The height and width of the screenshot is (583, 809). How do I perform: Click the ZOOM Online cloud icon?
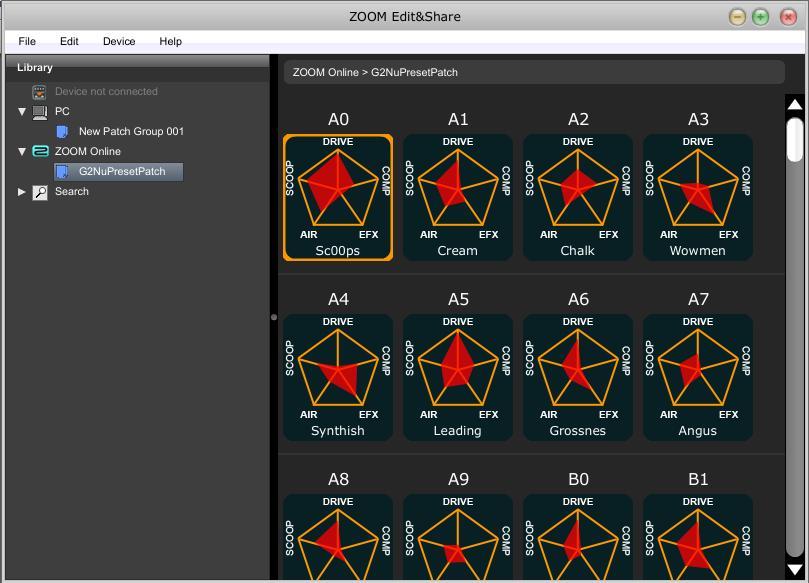[x=40, y=152]
